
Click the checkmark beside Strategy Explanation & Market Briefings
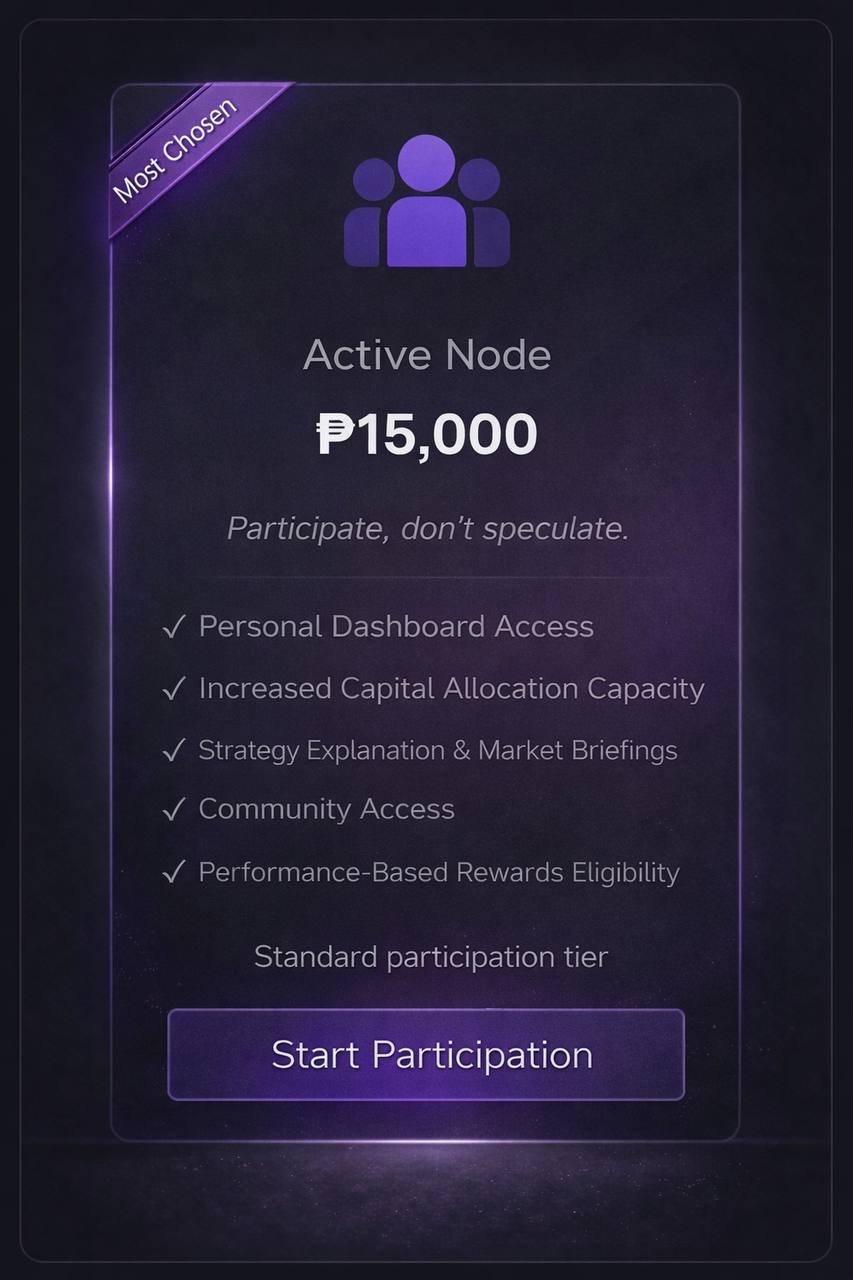pos(173,751)
